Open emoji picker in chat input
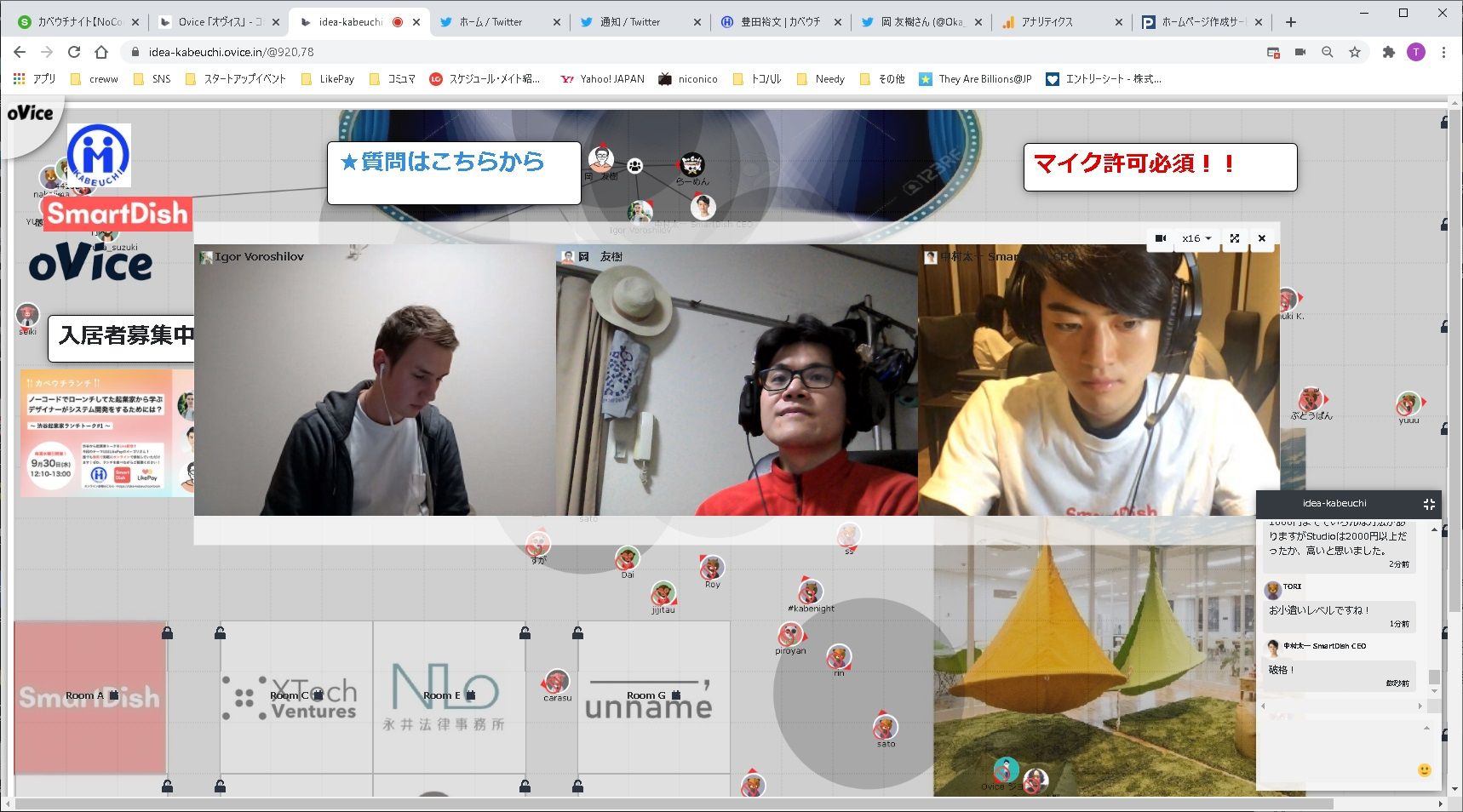 [1424, 770]
